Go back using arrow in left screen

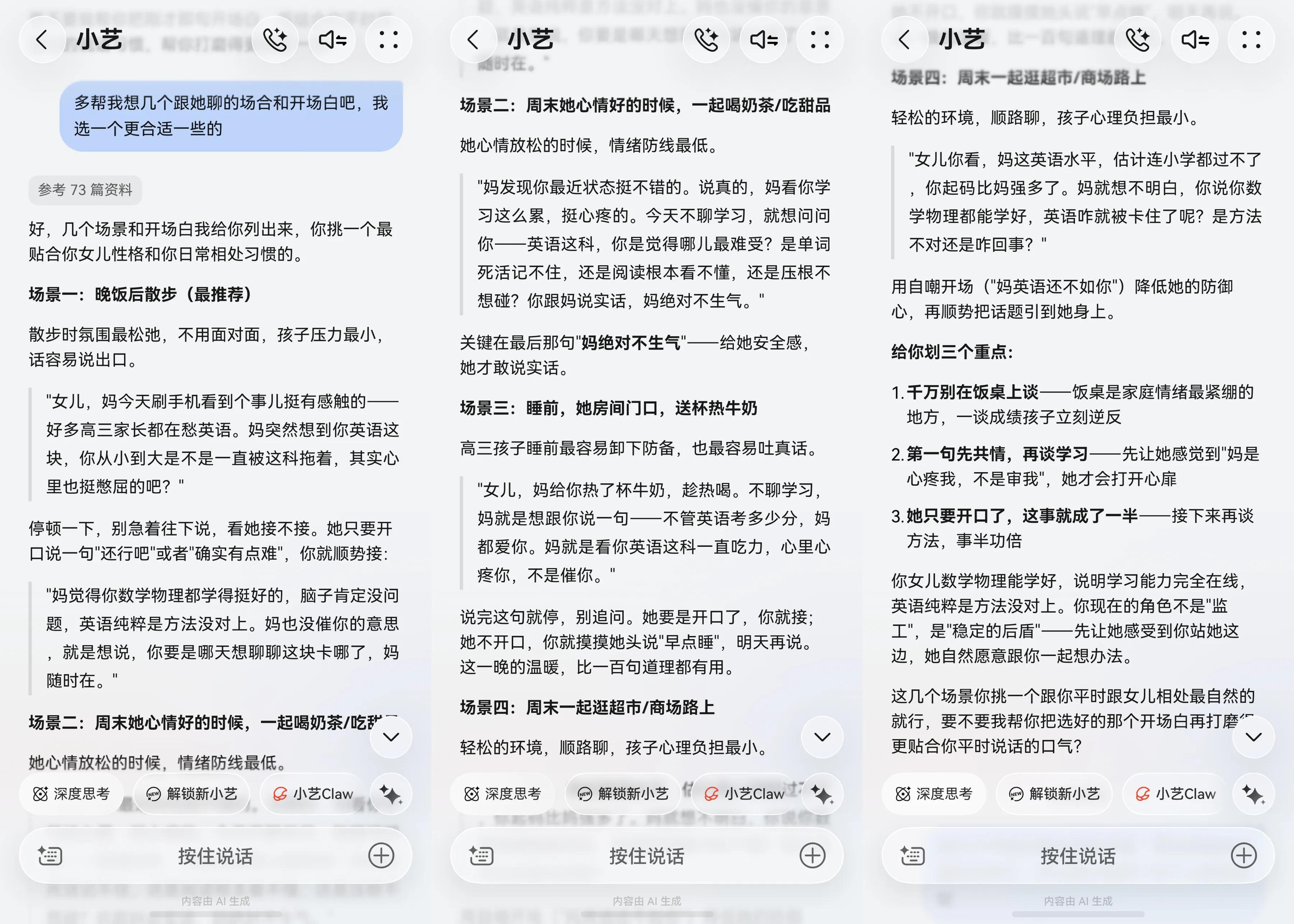[x=42, y=40]
